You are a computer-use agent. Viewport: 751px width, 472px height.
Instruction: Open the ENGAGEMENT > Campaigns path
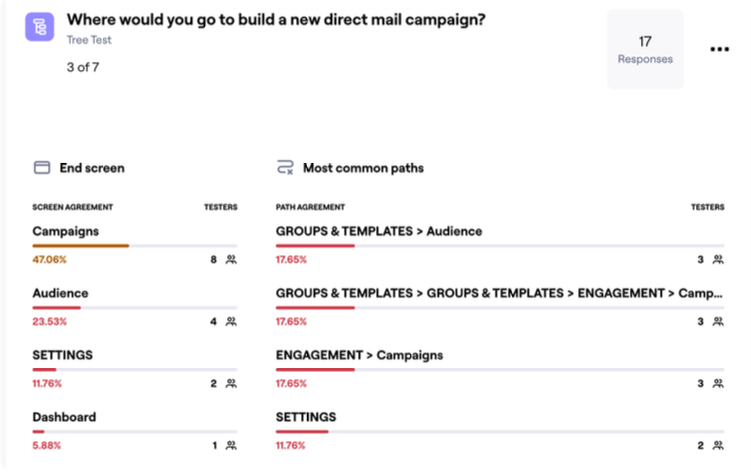pos(359,355)
